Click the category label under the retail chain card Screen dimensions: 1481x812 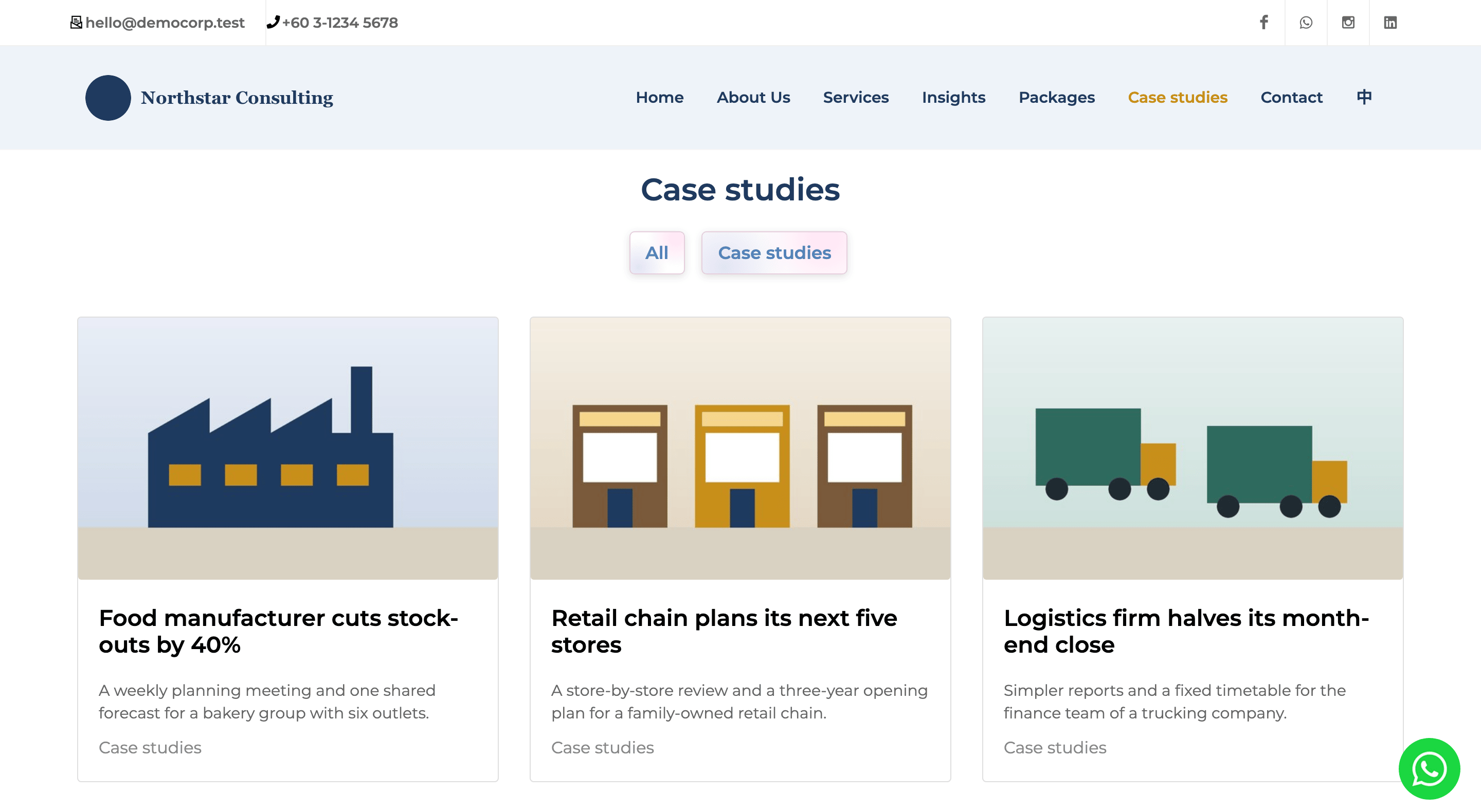tap(603, 748)
